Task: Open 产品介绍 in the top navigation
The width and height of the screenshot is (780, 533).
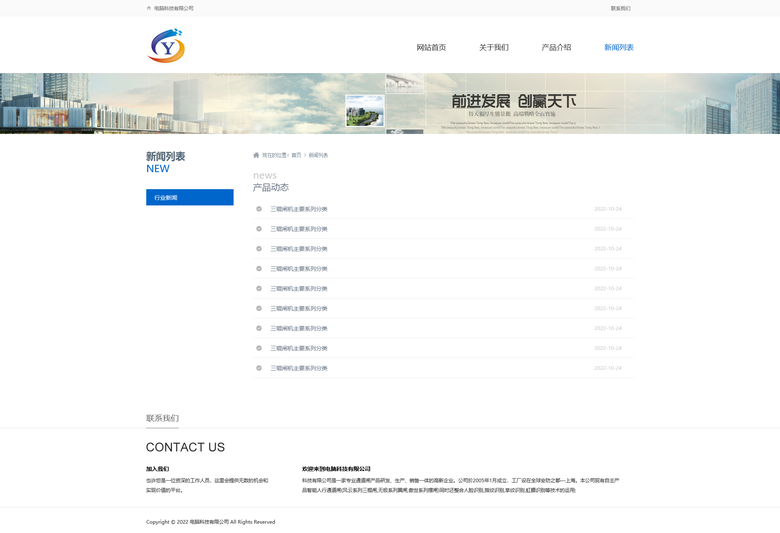Action: [x=556, y=47]
